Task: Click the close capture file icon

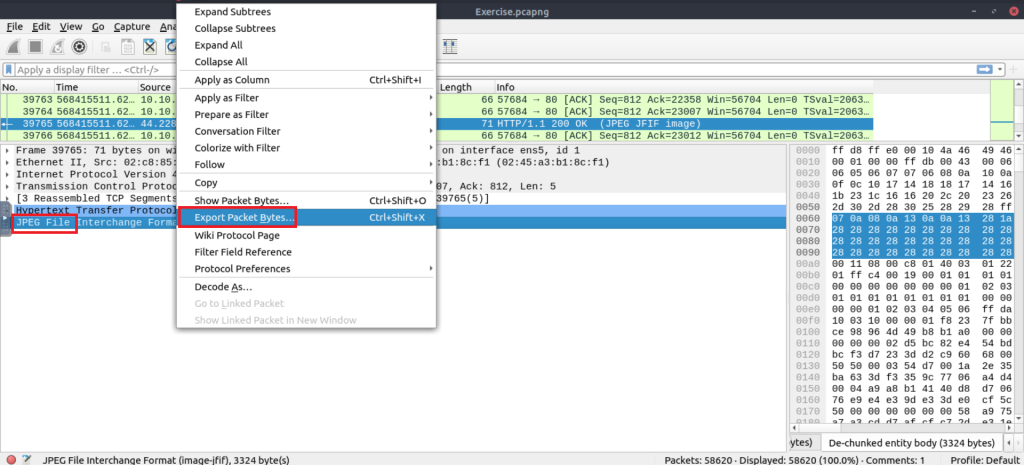Action: 149,47
